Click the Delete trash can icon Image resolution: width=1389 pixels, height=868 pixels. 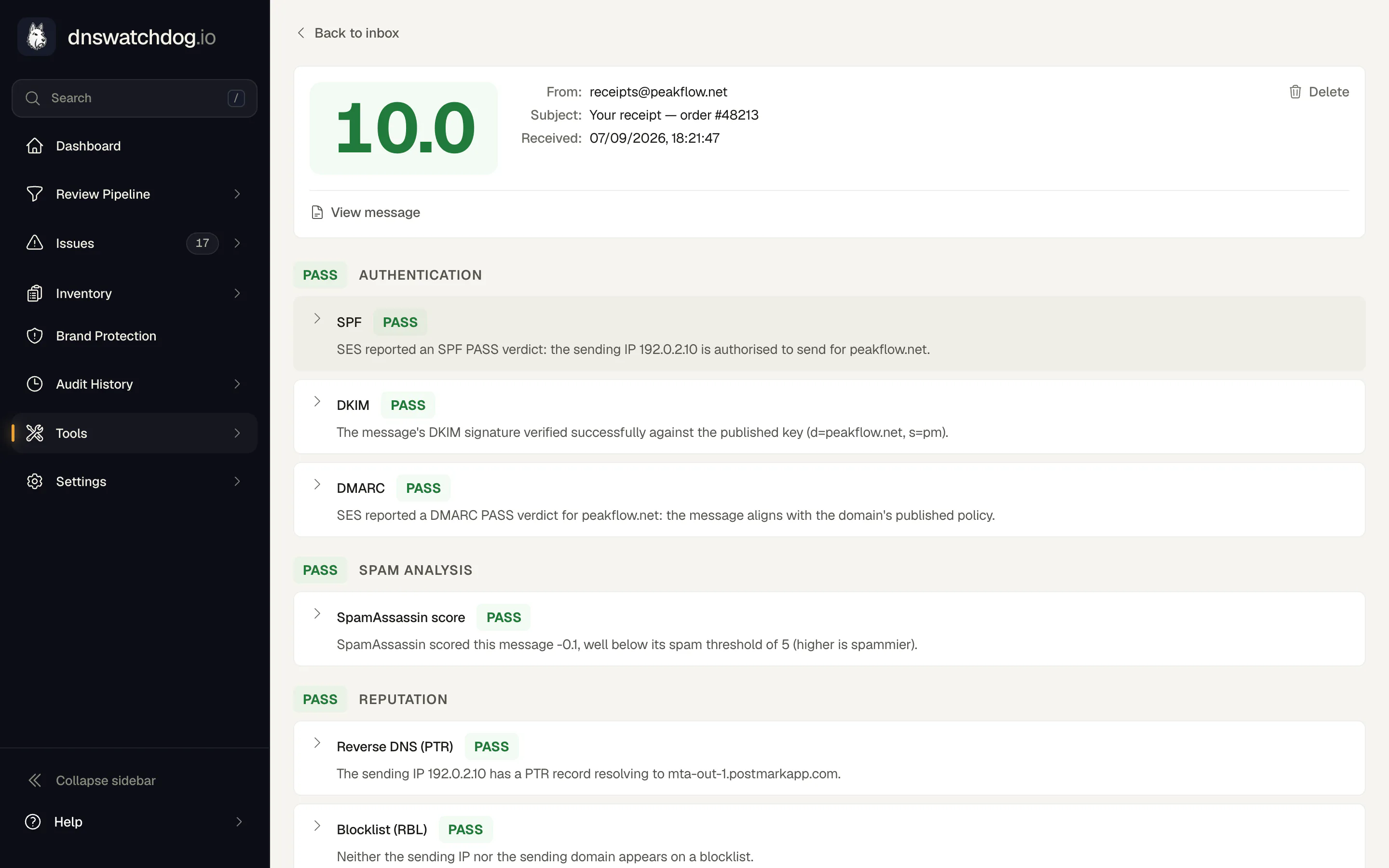click(1295, 92)
